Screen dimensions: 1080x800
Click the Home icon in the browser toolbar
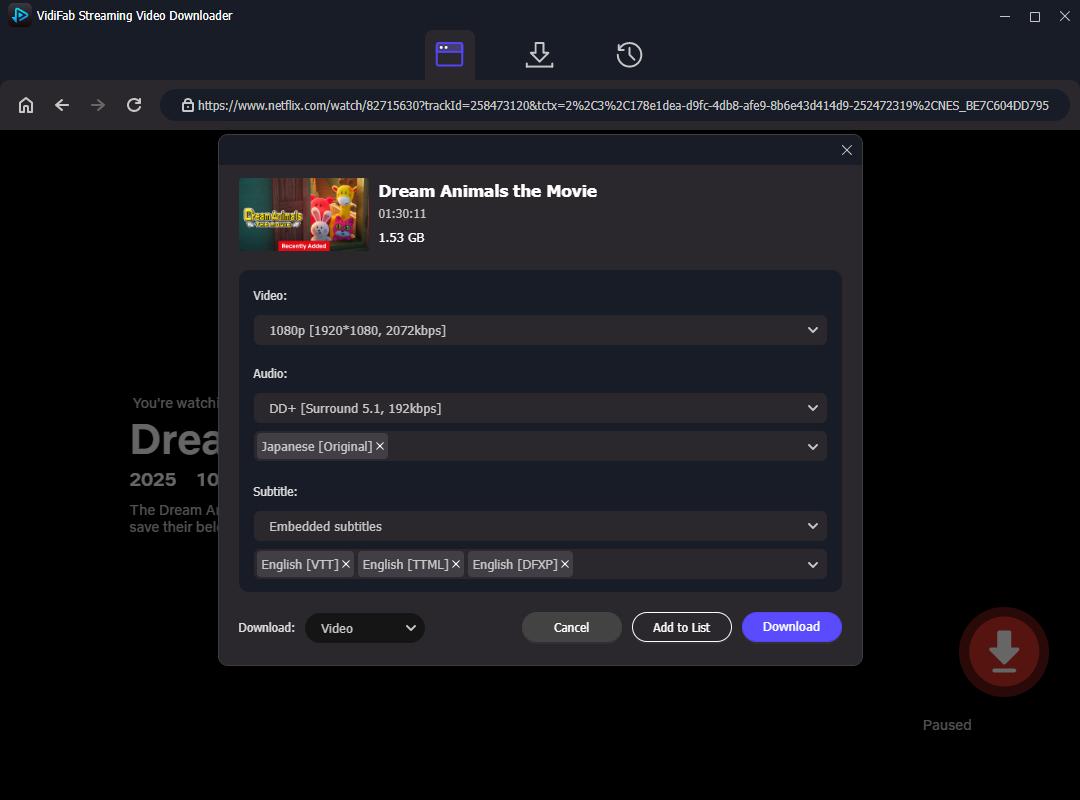coord(25,104)
